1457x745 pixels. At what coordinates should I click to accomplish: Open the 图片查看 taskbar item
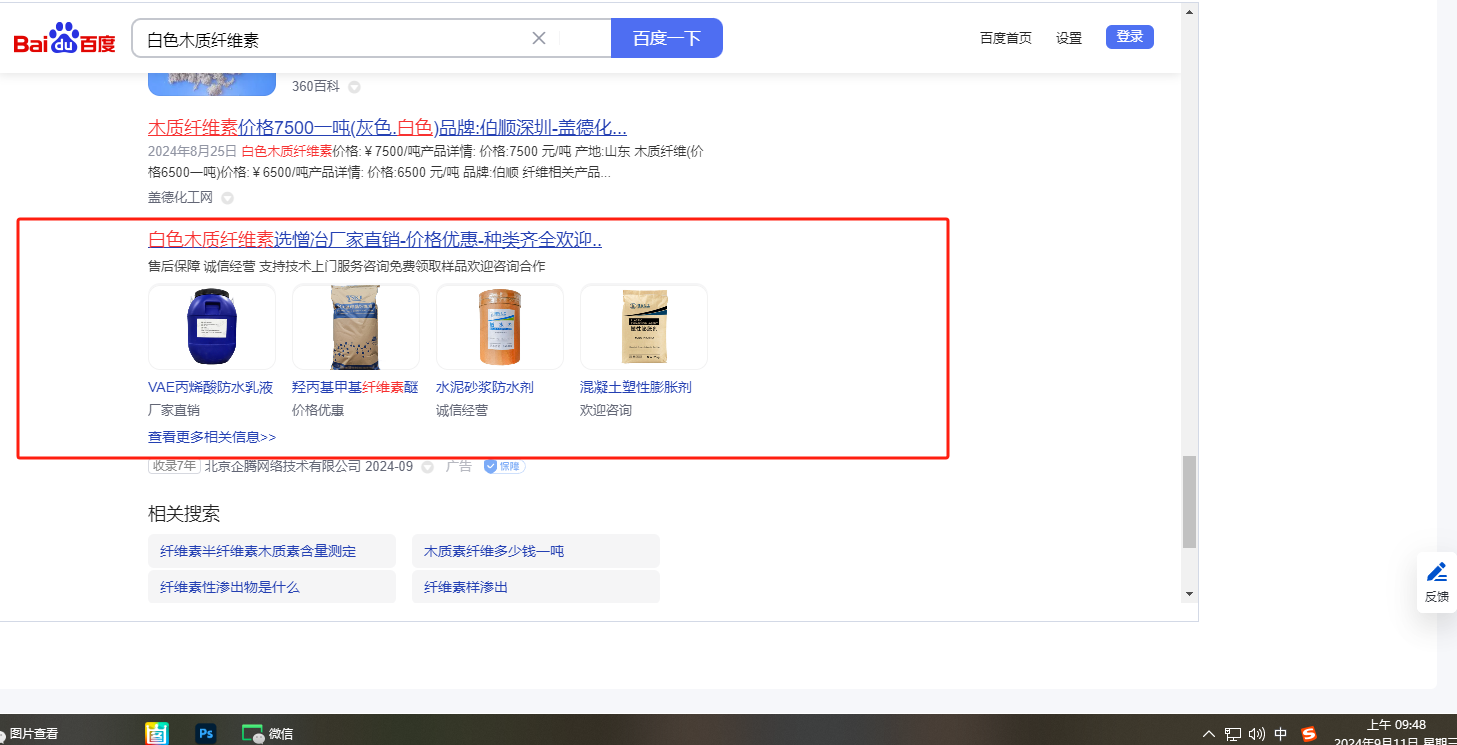click(30, 733)
